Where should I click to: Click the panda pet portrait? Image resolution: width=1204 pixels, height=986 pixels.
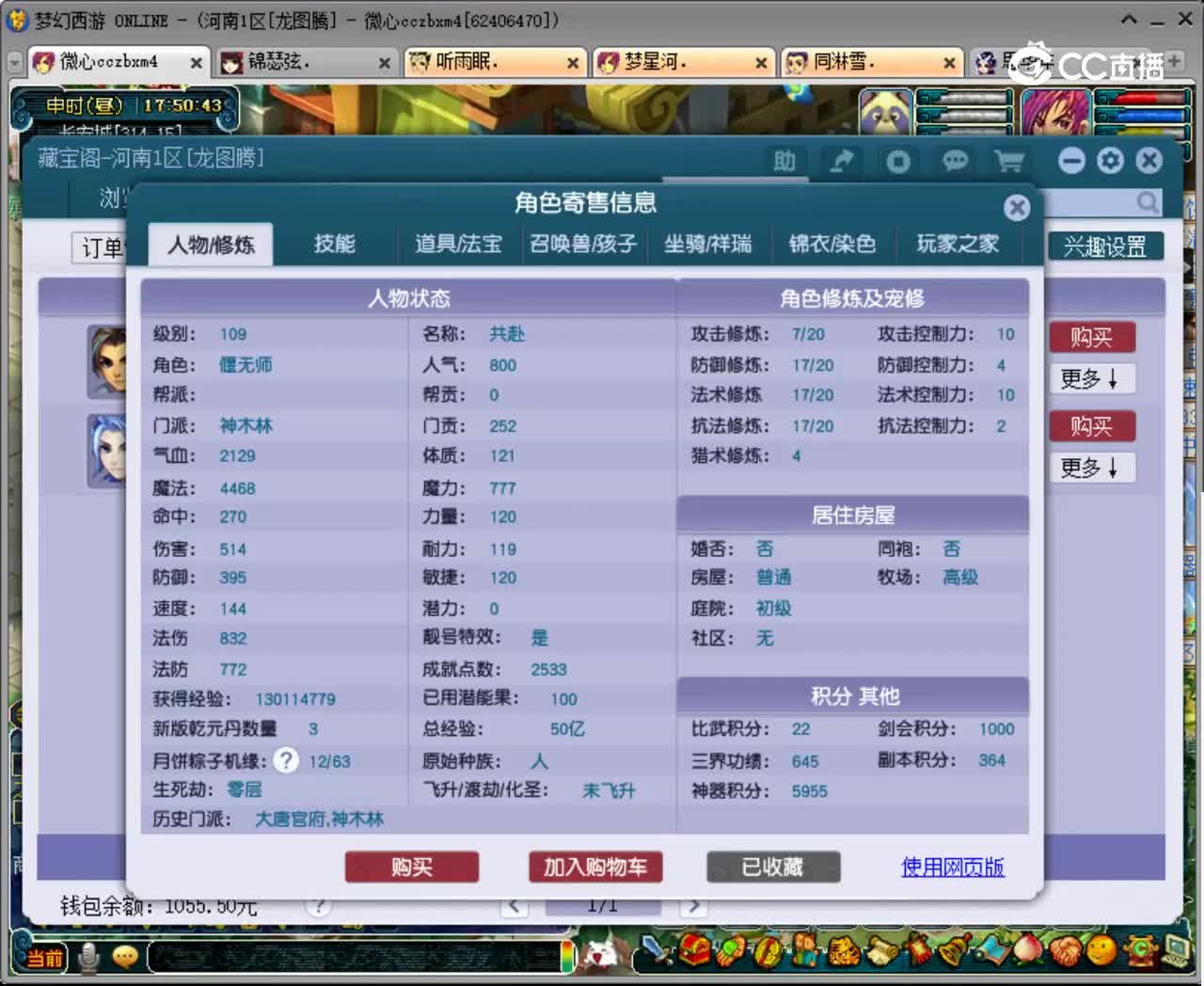[x=886, y=114]
